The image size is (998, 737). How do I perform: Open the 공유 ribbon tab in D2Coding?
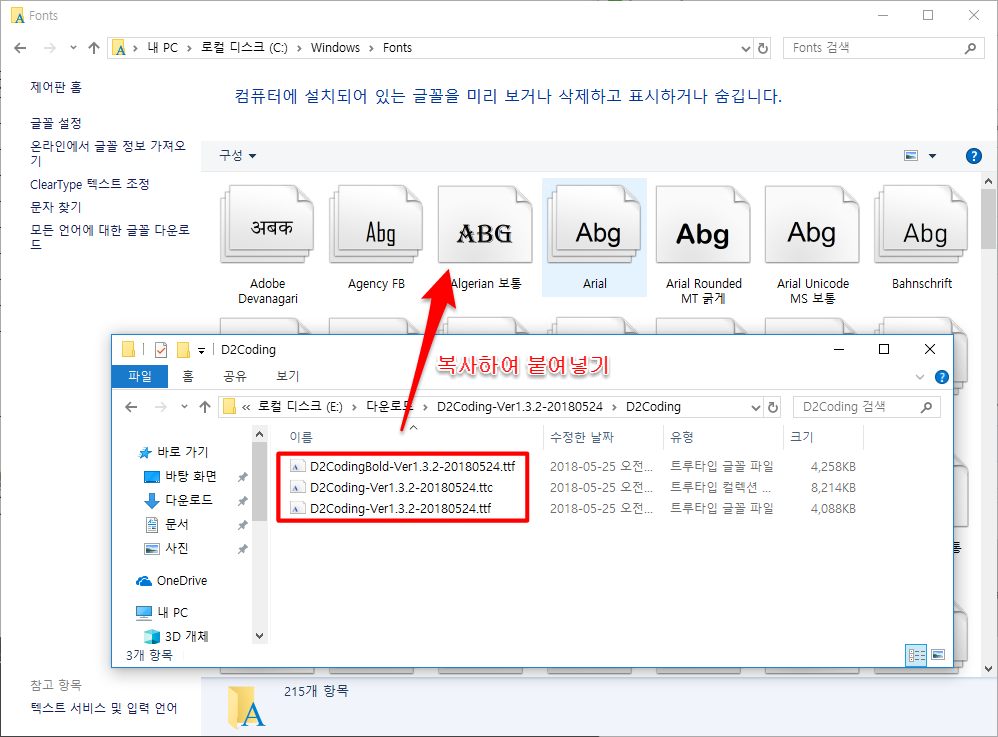(x=235, y=376)
